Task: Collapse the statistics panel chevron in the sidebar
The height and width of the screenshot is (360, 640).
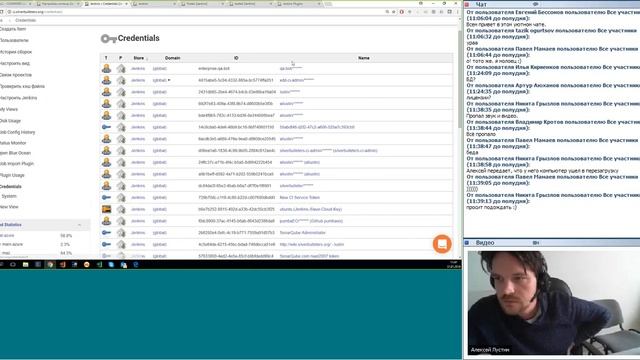Action: pos(79,225)
